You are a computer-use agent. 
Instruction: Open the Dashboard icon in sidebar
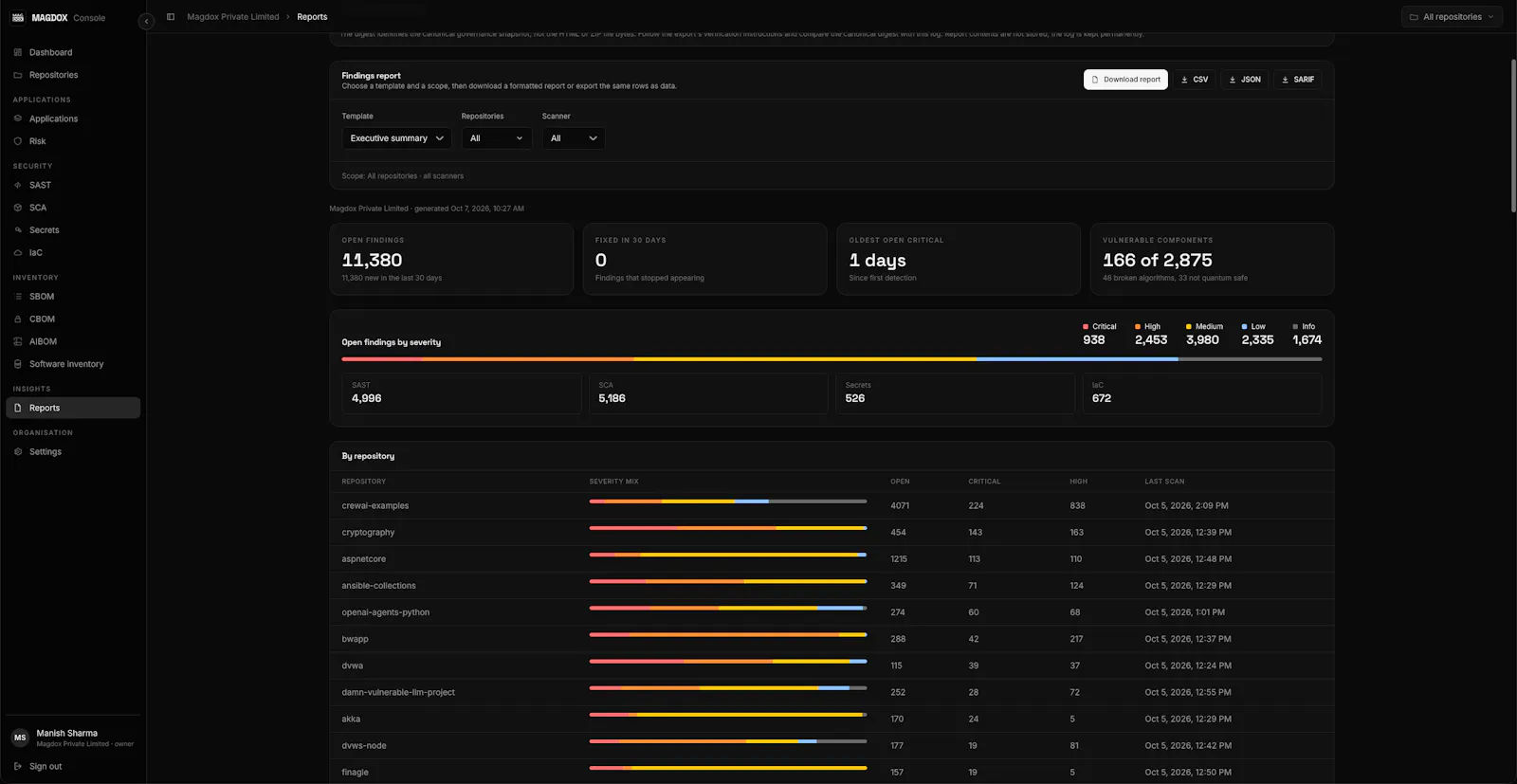[18, 52]
